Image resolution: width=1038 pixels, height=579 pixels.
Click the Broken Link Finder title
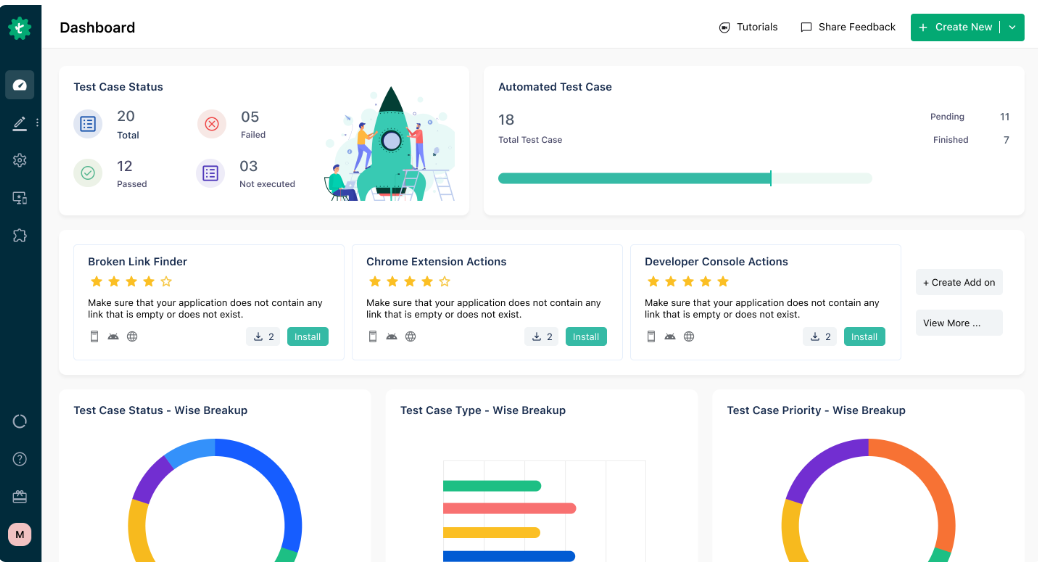click(138, 261)
